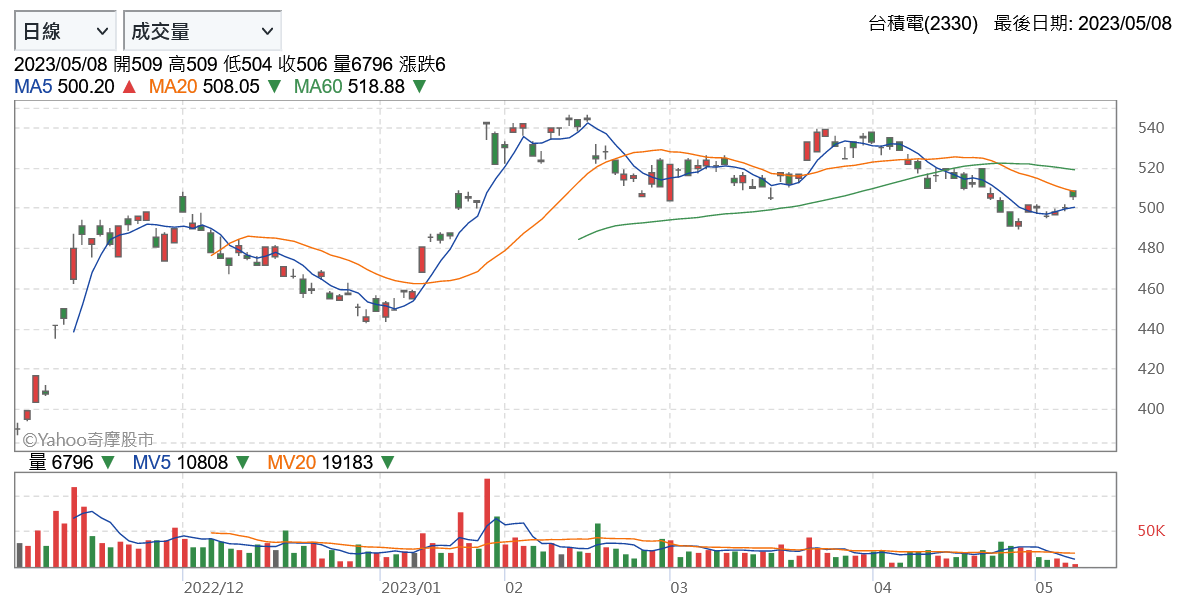Click the MA5 500.20 label

(x=65, y=87)
